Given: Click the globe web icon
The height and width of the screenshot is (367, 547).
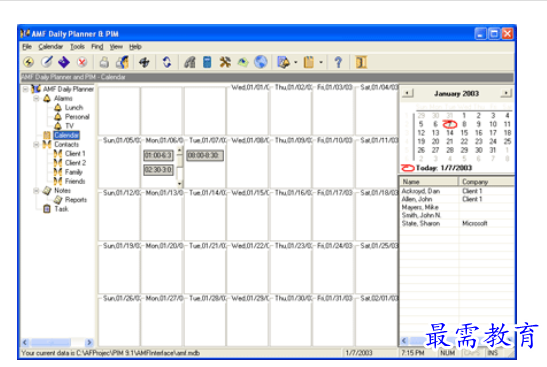Looking at the screenshot, I should point(261,62).
